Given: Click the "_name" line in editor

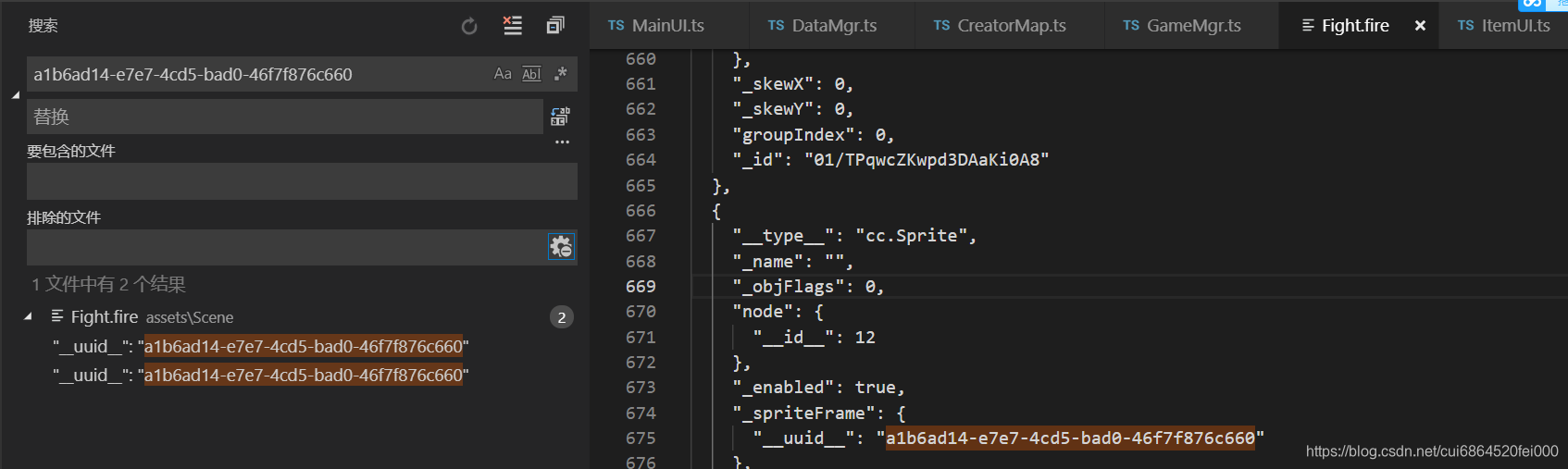Looking at the screenshot, I should (x=793, y=262).
